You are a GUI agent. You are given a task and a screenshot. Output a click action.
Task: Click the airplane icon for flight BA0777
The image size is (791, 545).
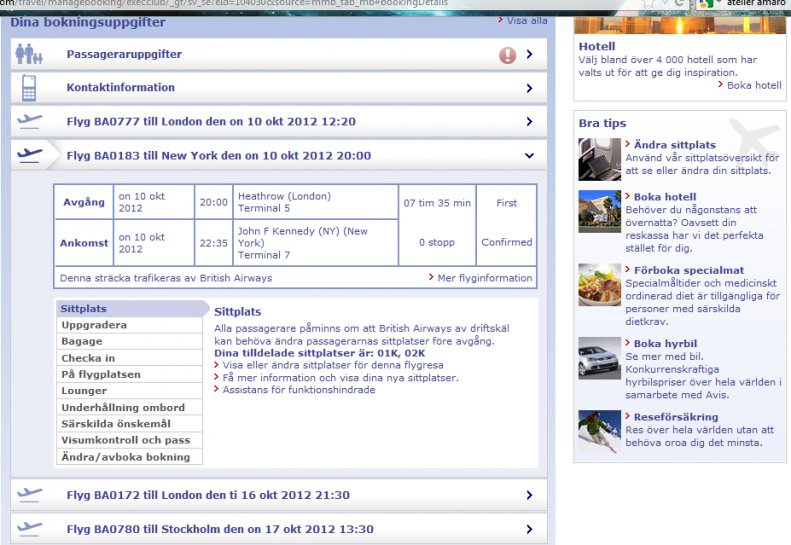click(x=30, y=122)
